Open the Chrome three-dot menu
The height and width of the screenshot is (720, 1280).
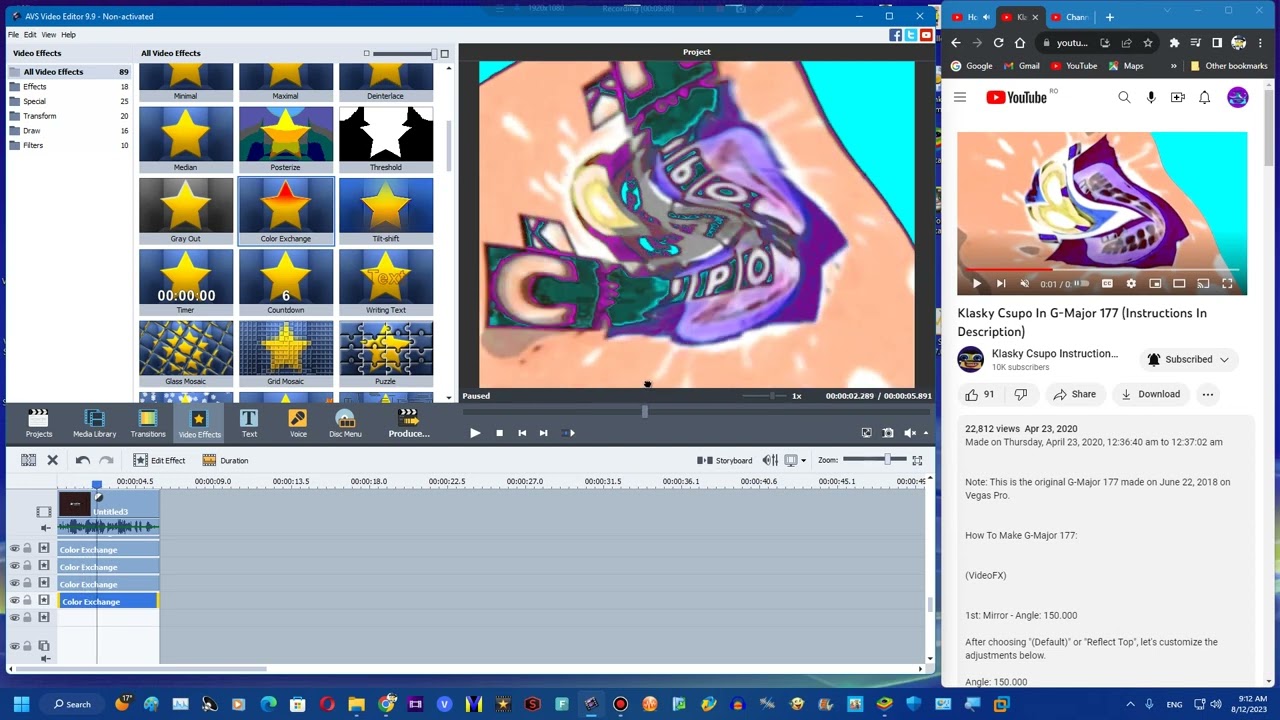1262,43
